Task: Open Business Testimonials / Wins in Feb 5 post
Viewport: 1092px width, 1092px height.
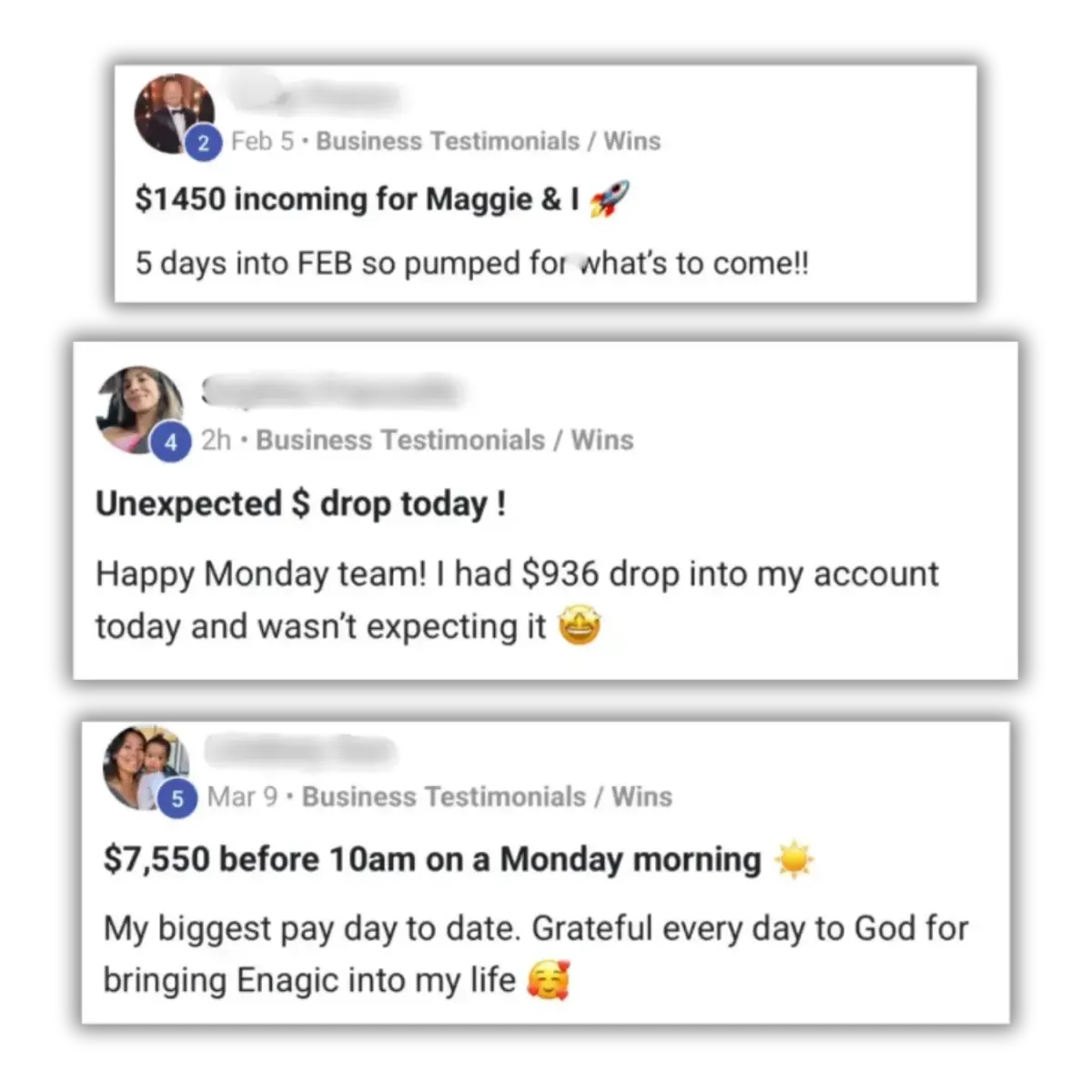Action: (488, 141)
